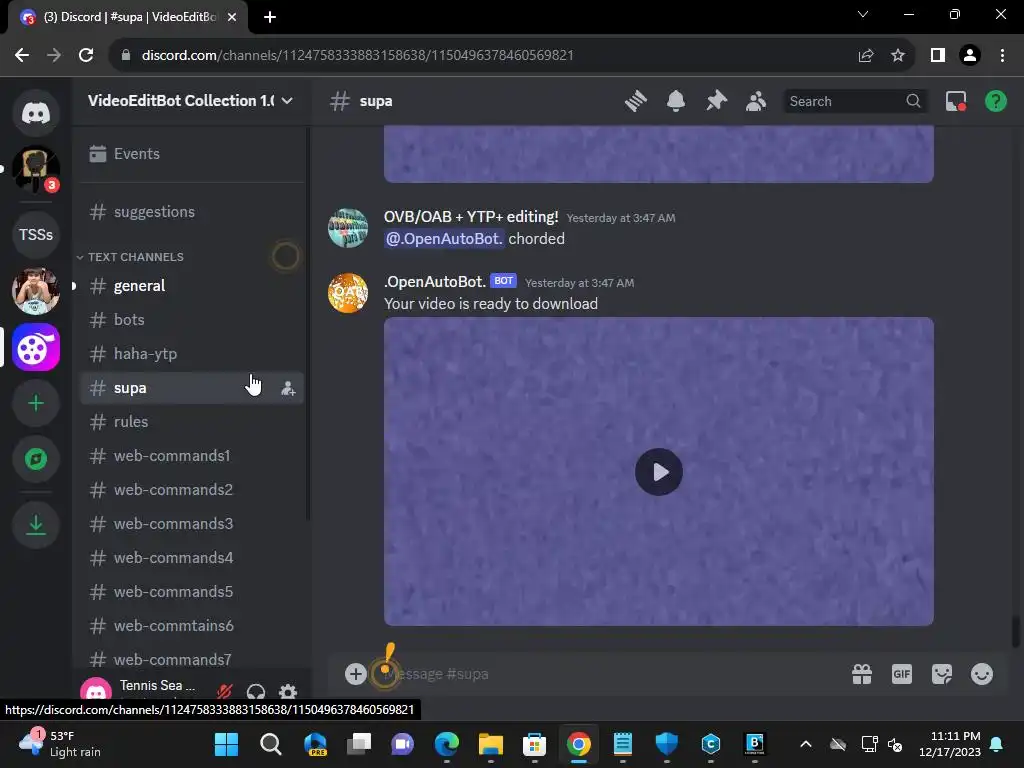Open Chrome side panel

(x=938, y=55)
